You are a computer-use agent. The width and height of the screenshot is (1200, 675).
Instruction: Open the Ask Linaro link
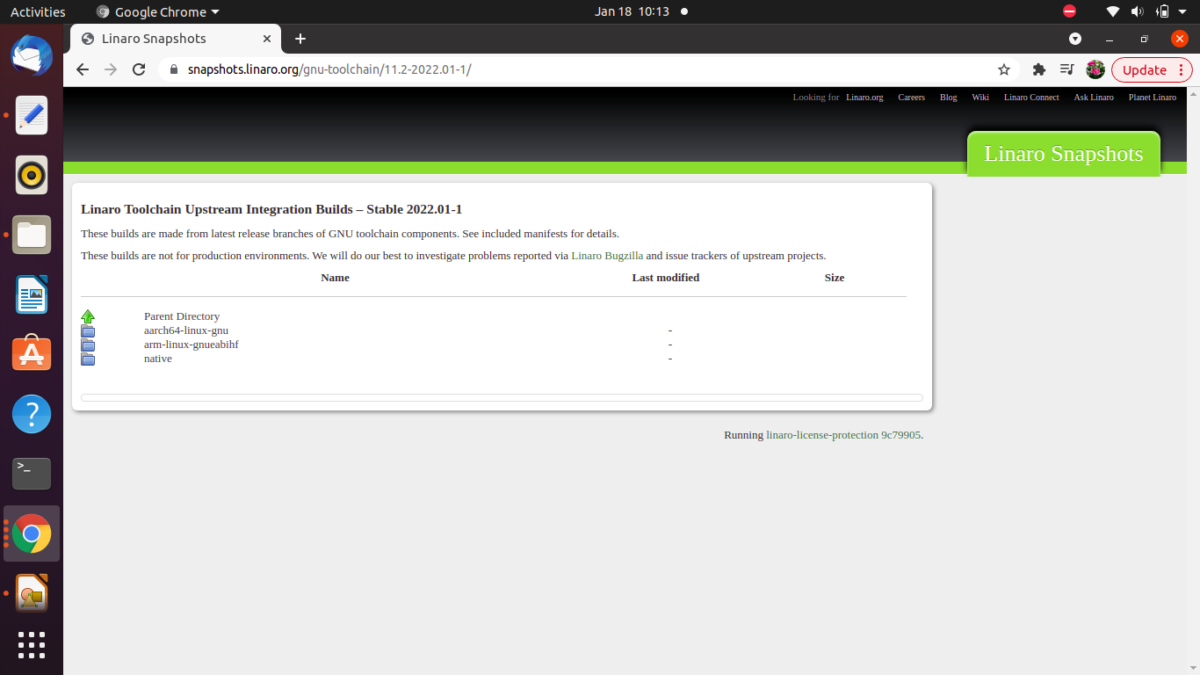pos(1094,97)
